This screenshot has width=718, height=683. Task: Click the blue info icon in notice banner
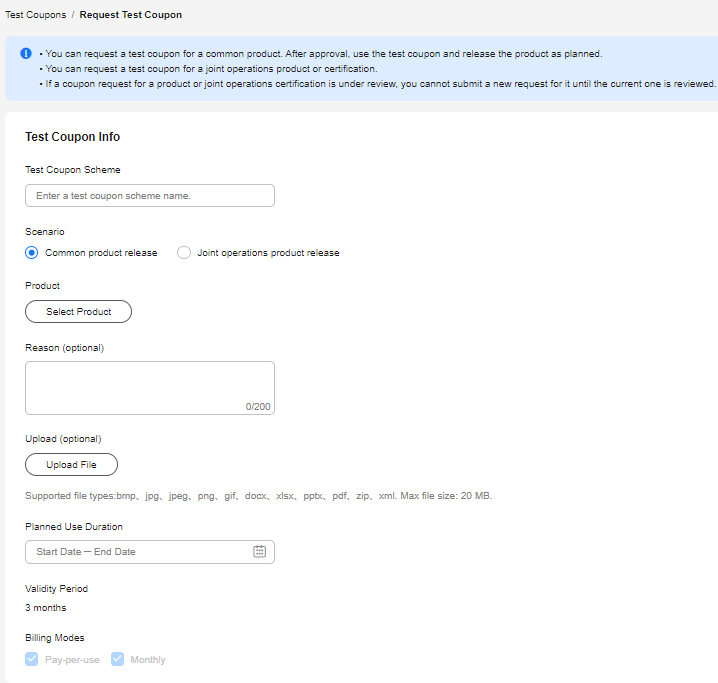[26, 54]
